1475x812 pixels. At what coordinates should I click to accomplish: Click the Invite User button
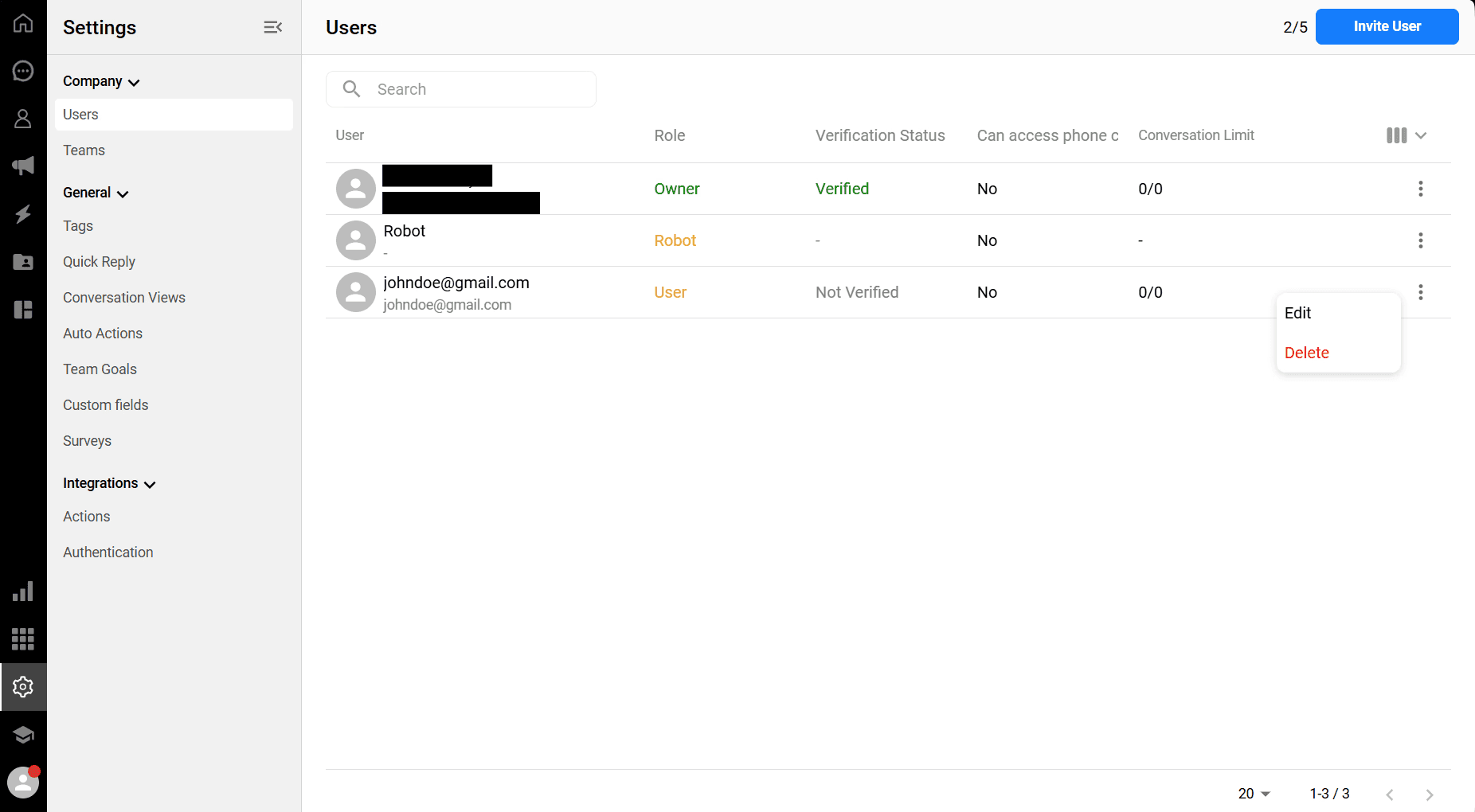1387,26
